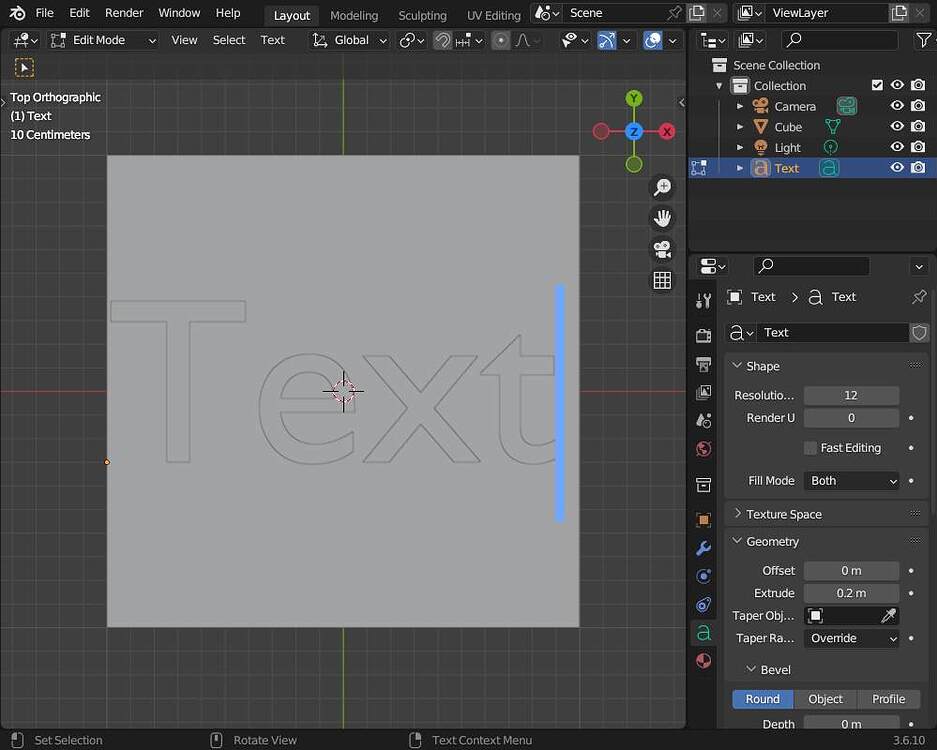
Task: Toggle pin icon in properties header
Action: 919,296
